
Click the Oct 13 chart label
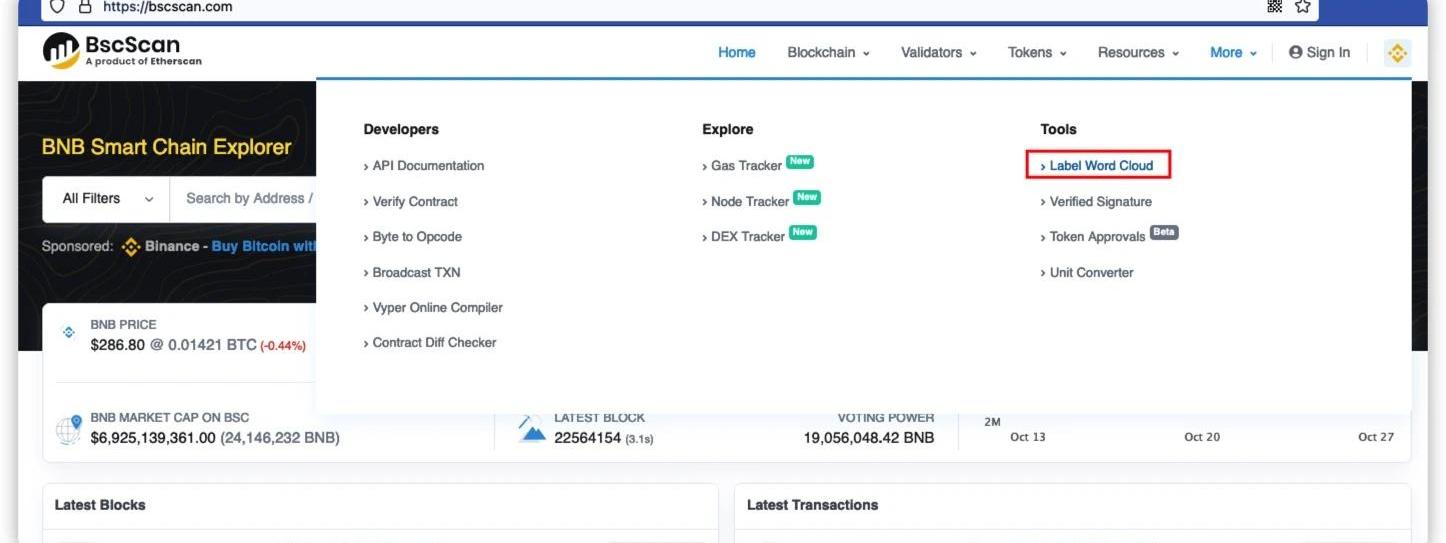(x=1028, y=437)
